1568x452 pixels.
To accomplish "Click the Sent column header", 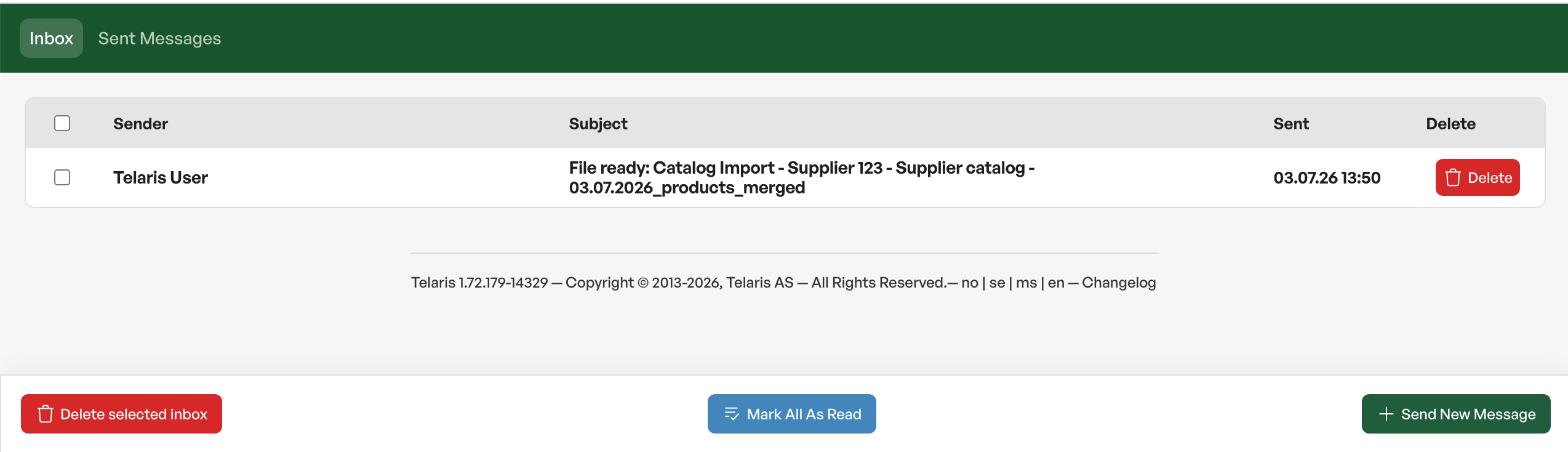I will tap(1291, 123).
